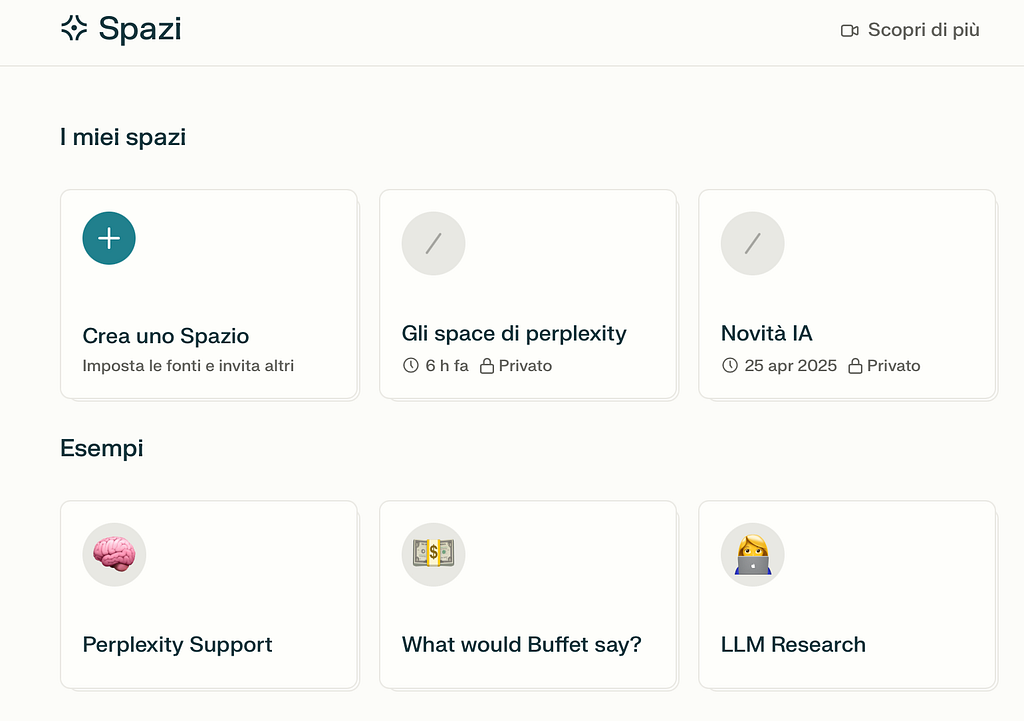Click the teal plus icon to create a space
The image size is (1024, 721).
[x=109, y=238]
